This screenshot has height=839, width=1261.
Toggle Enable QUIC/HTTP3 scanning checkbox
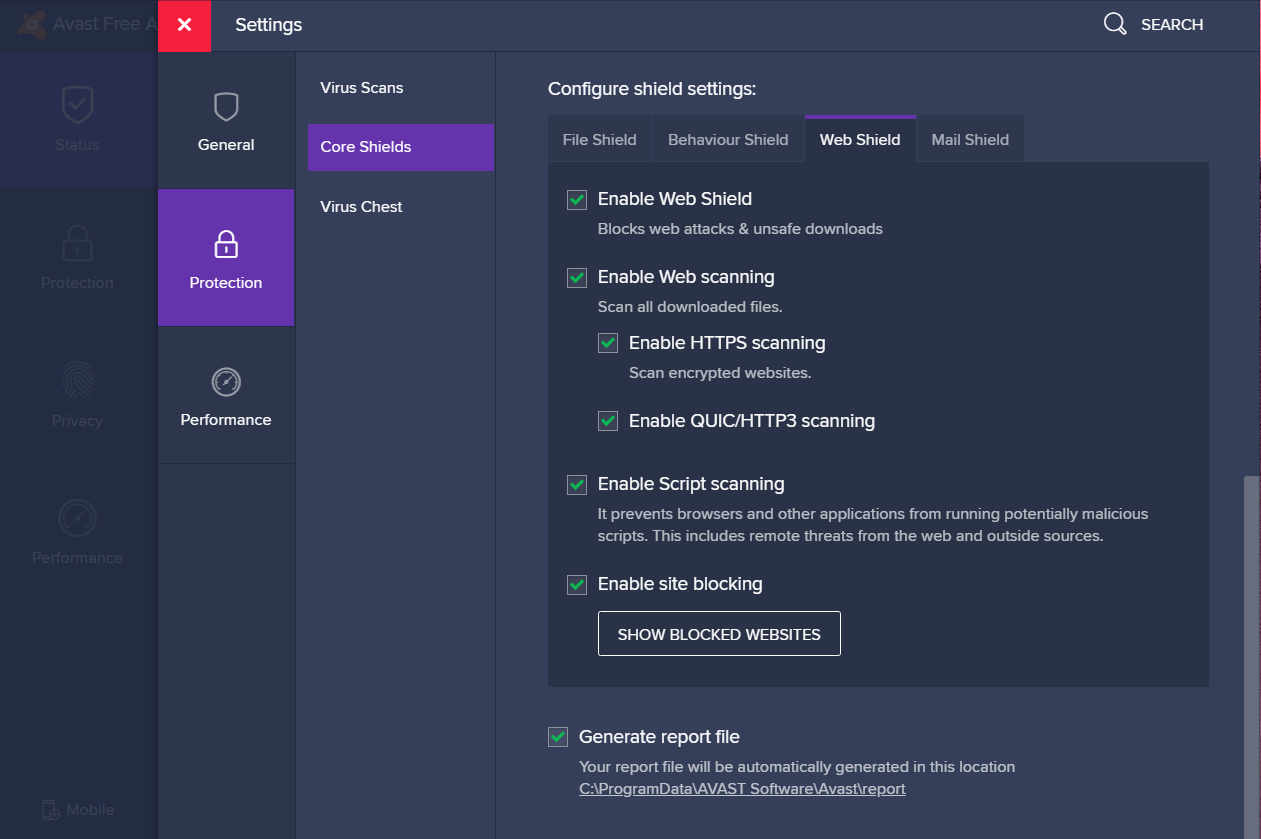(x=608, y=421)
